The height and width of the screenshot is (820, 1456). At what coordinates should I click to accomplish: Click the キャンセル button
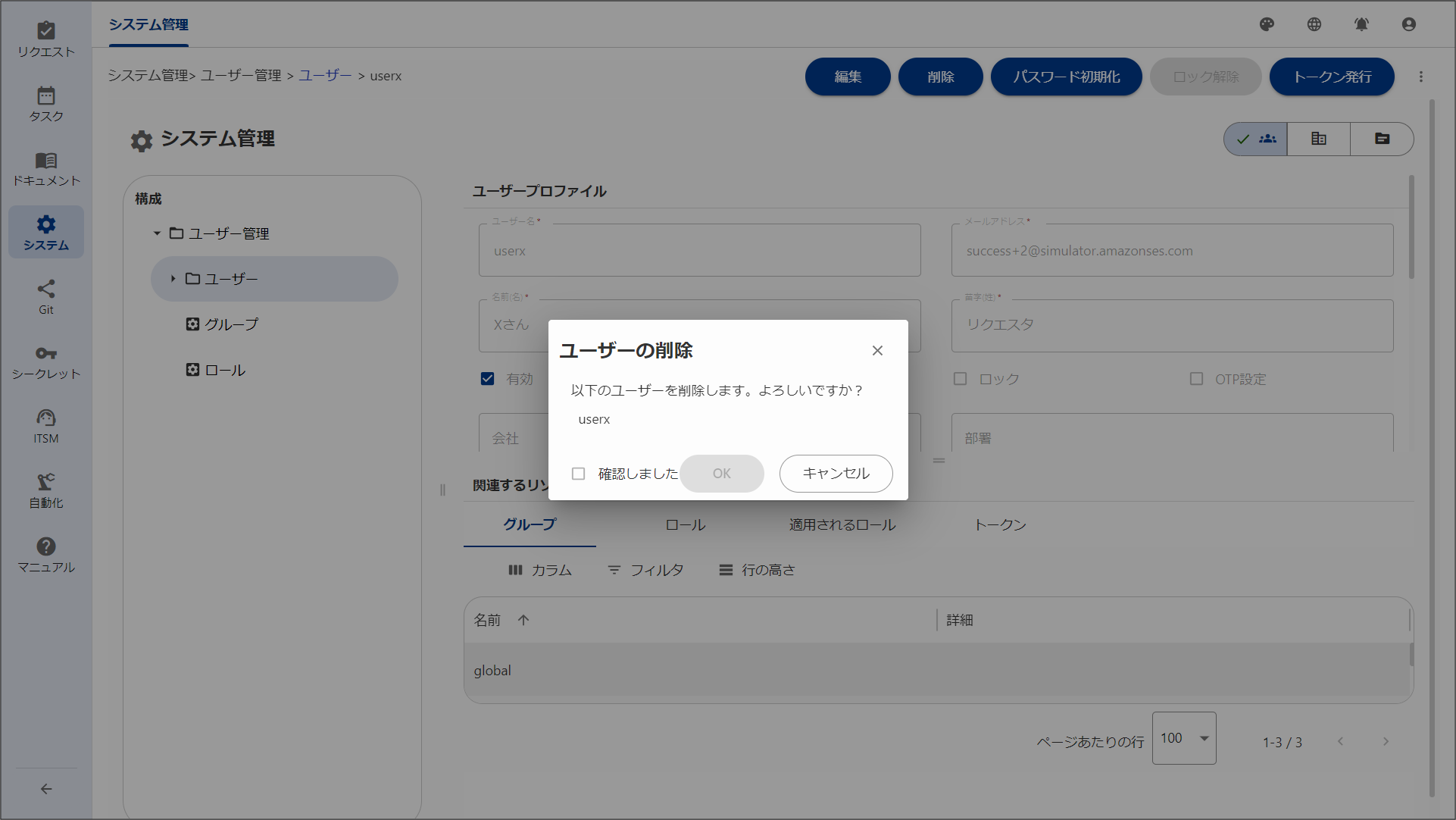[836, 474]
